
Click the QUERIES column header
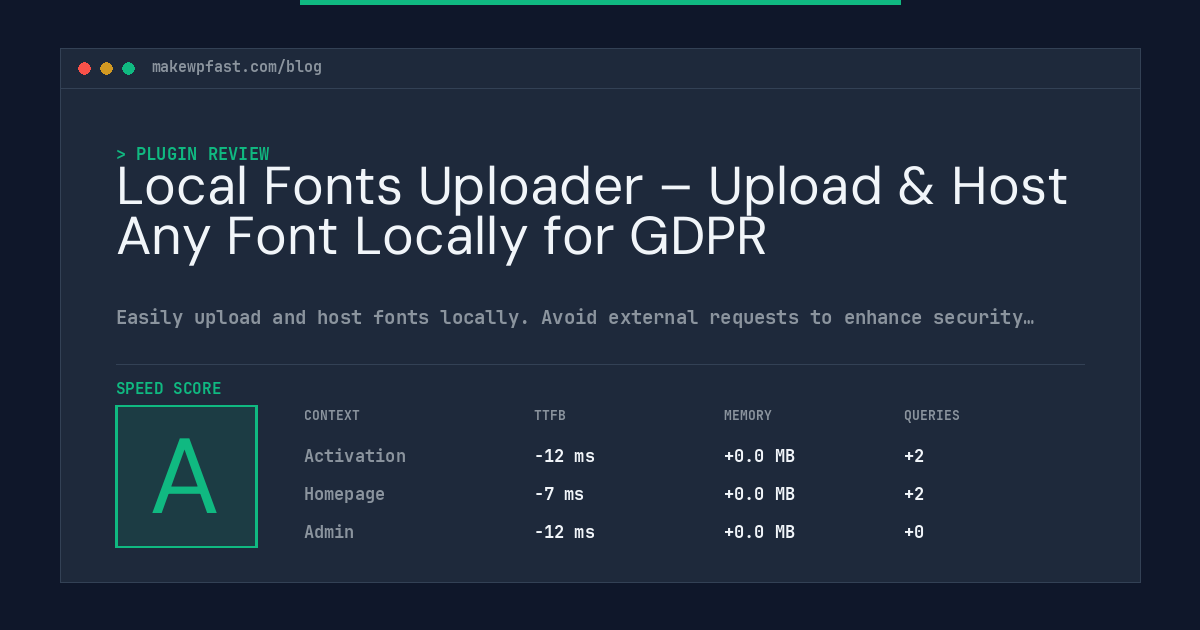932,415
